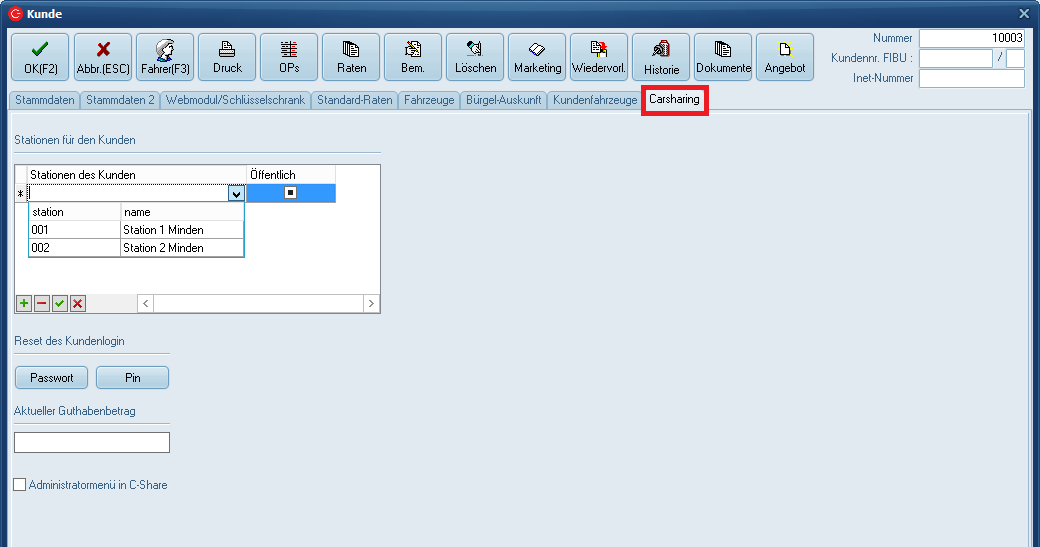Open the Historie toolbar button
1040x547 pixels.
[x=661, y=57]
